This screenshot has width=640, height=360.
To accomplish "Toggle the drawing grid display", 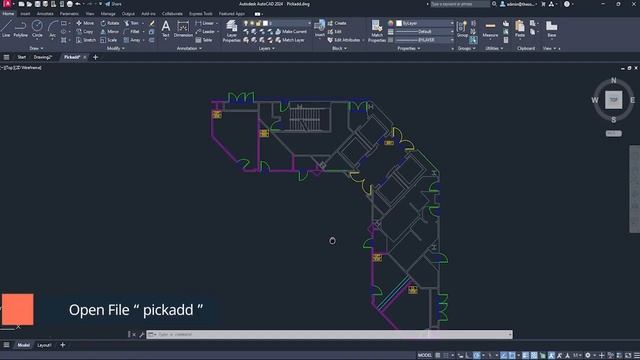I will pyautogui.click(x=438, y=356).
